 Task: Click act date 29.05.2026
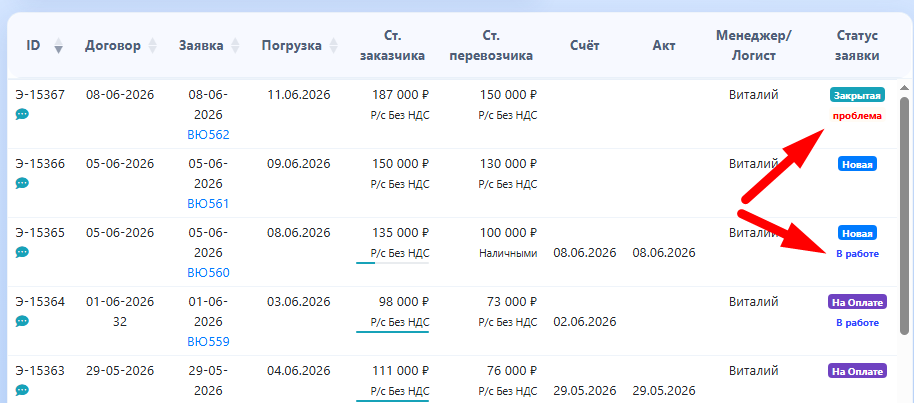pos(664,391)
